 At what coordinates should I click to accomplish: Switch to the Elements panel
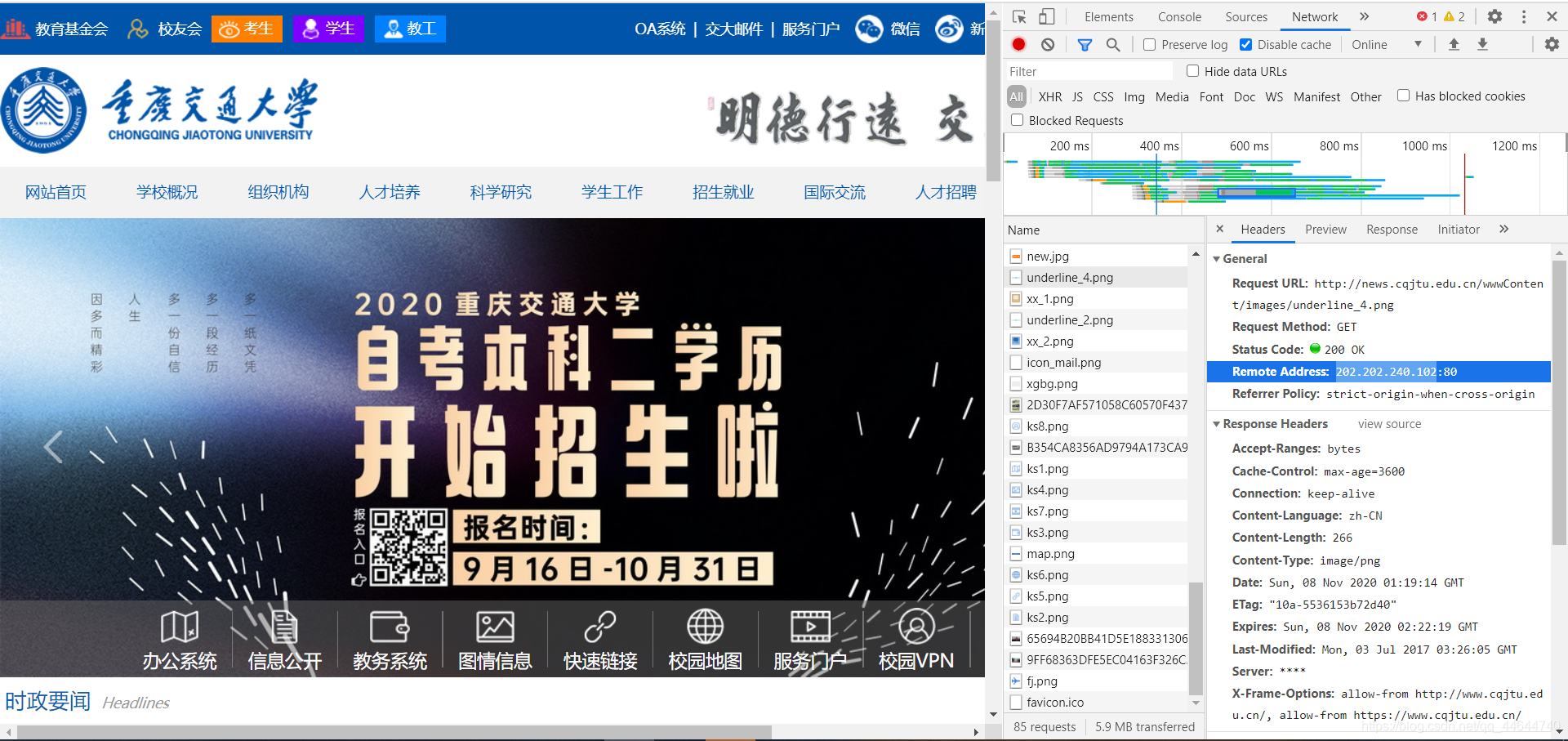point(1108,16)
